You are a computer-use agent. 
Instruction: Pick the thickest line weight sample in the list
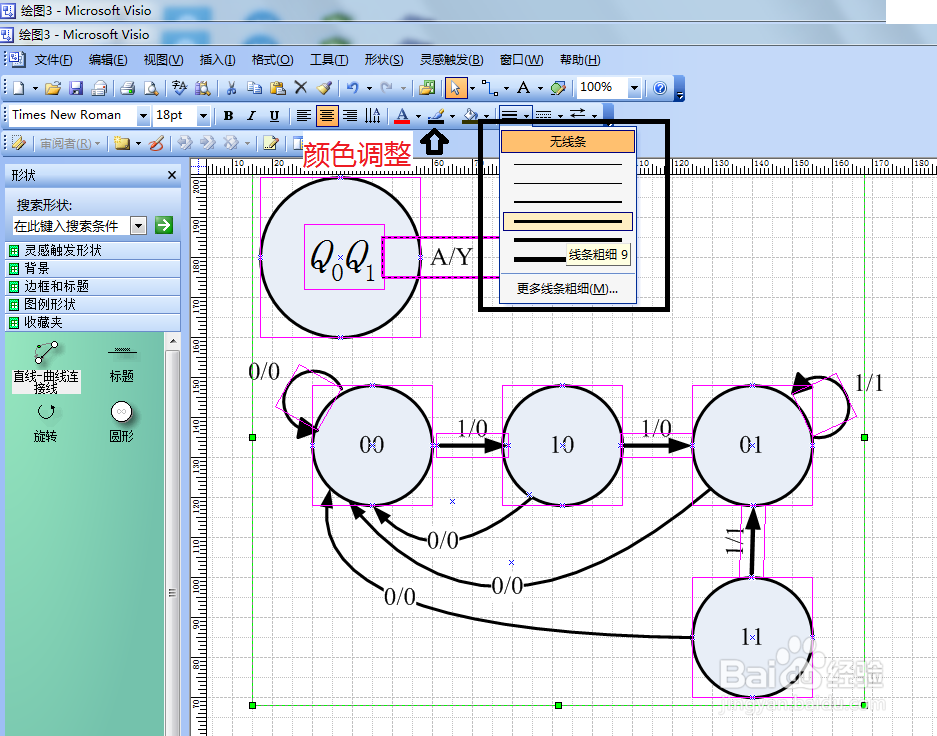(539, 259)
